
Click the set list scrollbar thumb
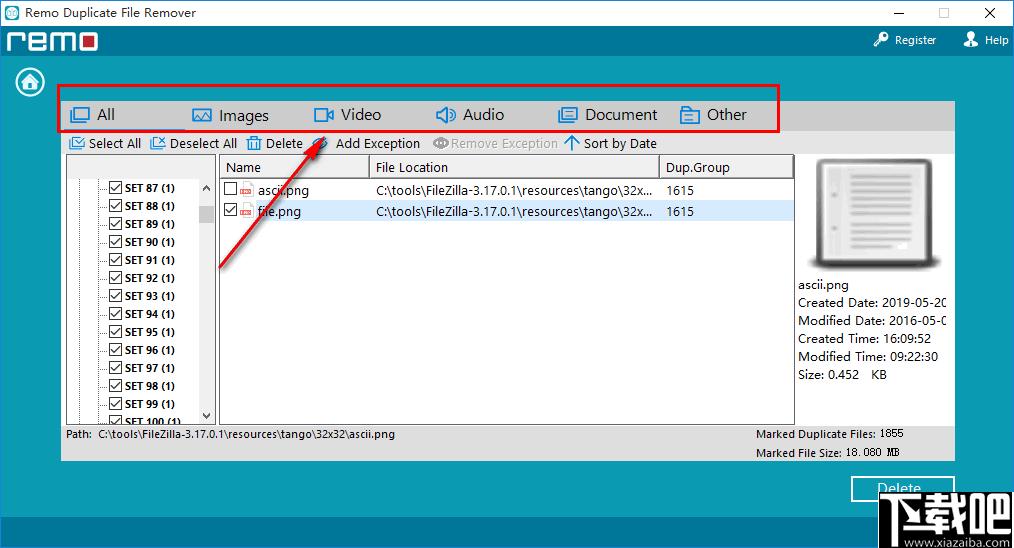pos(206,214)
